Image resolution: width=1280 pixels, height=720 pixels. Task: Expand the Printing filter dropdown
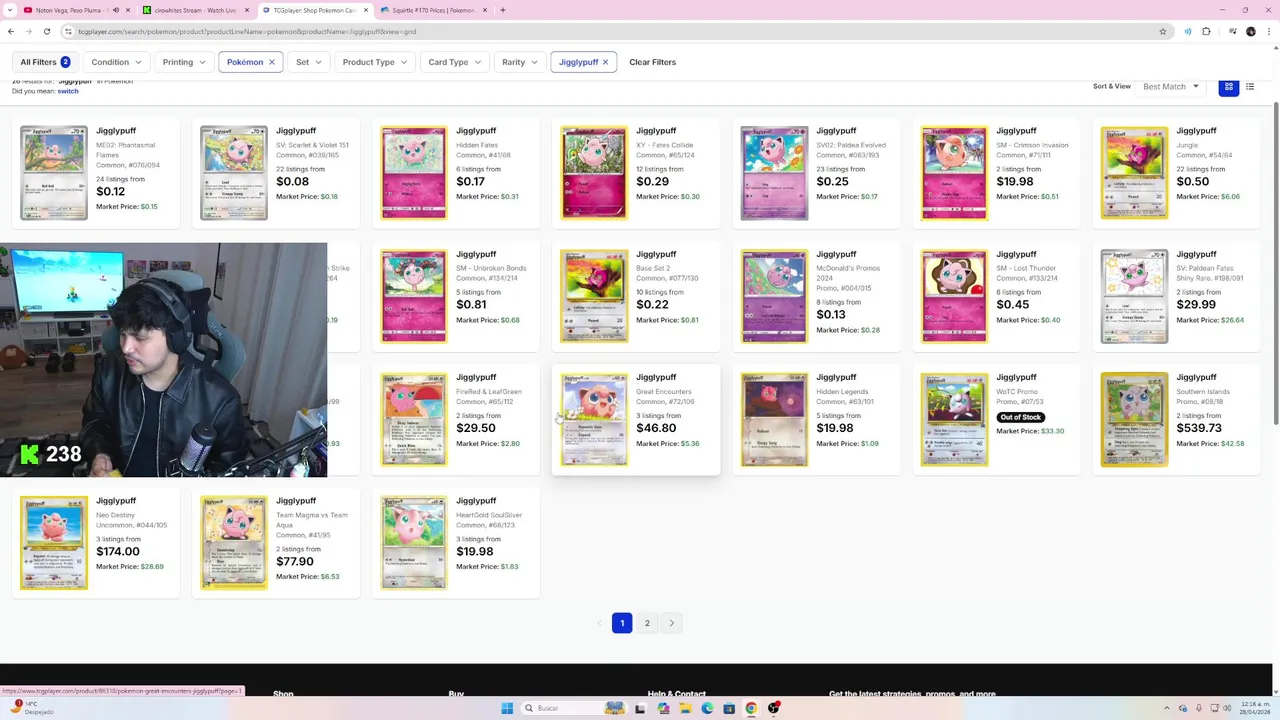(184, 62)
